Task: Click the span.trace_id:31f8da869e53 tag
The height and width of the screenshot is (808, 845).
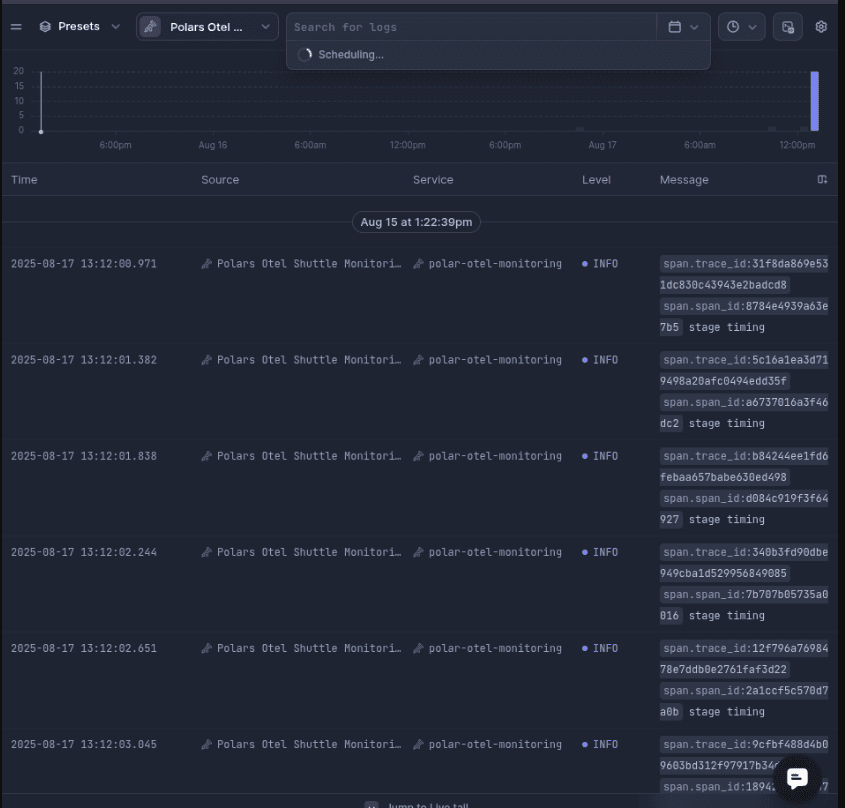Action: [x=744, y=264]
